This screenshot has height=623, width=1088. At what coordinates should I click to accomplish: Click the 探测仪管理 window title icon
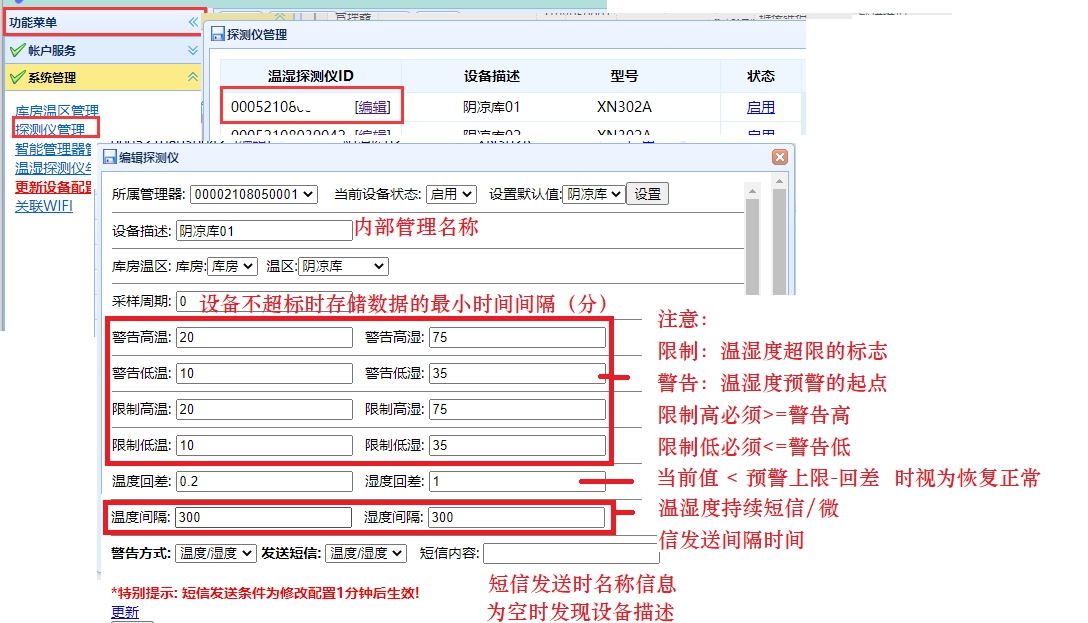pyautogui.click(x=218, y=34)
